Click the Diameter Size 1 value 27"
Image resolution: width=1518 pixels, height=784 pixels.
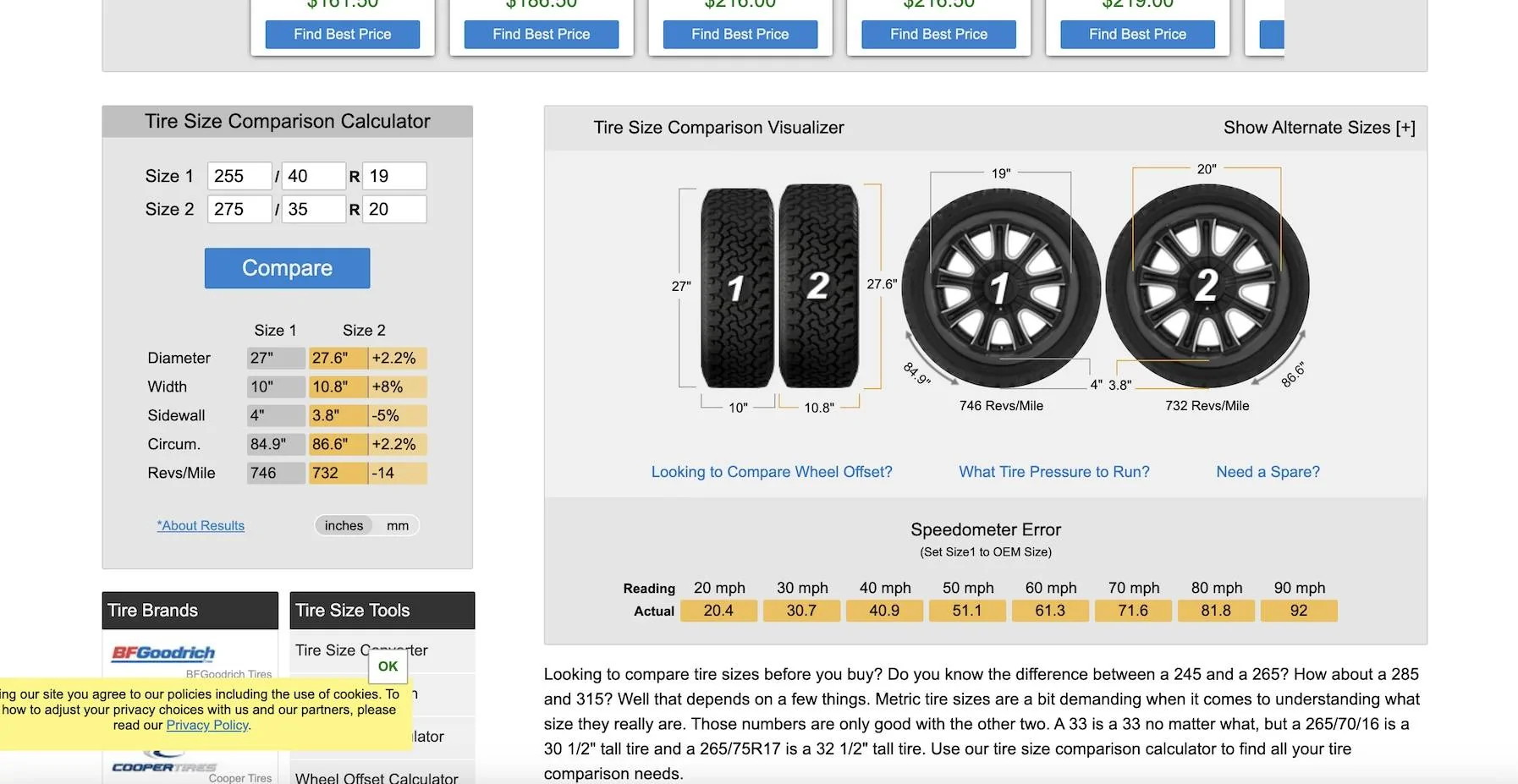pyautogui.click(x=276, y=359)
